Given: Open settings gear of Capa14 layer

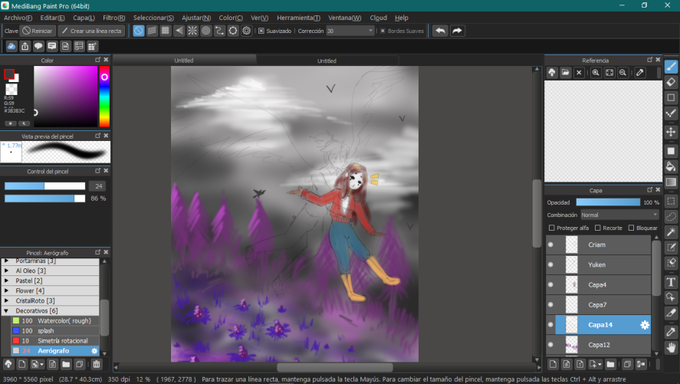Looking at the screenshot, I should click(645, 325).
